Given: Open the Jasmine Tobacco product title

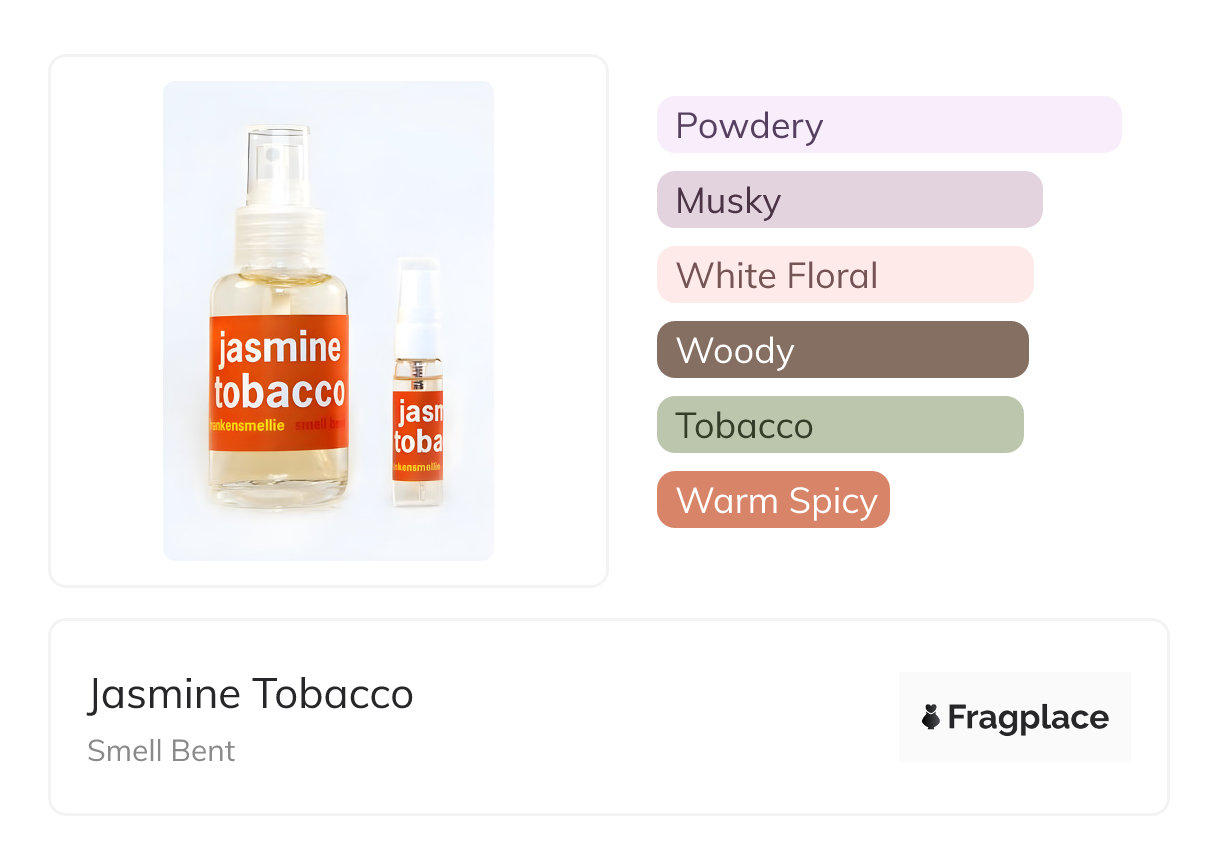Looking at the screenshot, I should pyautogui.click(x=250, y=694).
